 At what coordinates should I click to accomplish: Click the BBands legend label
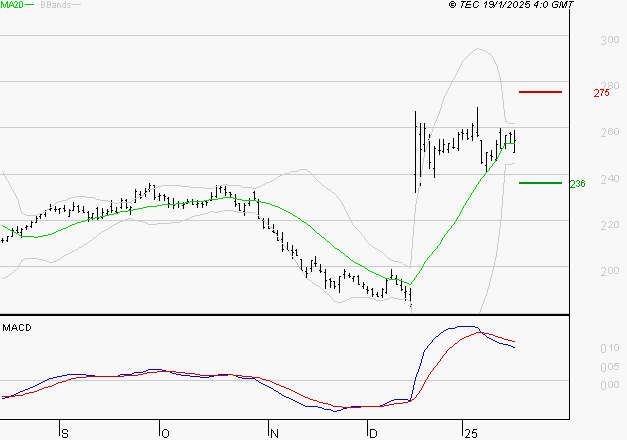(56, 5)
